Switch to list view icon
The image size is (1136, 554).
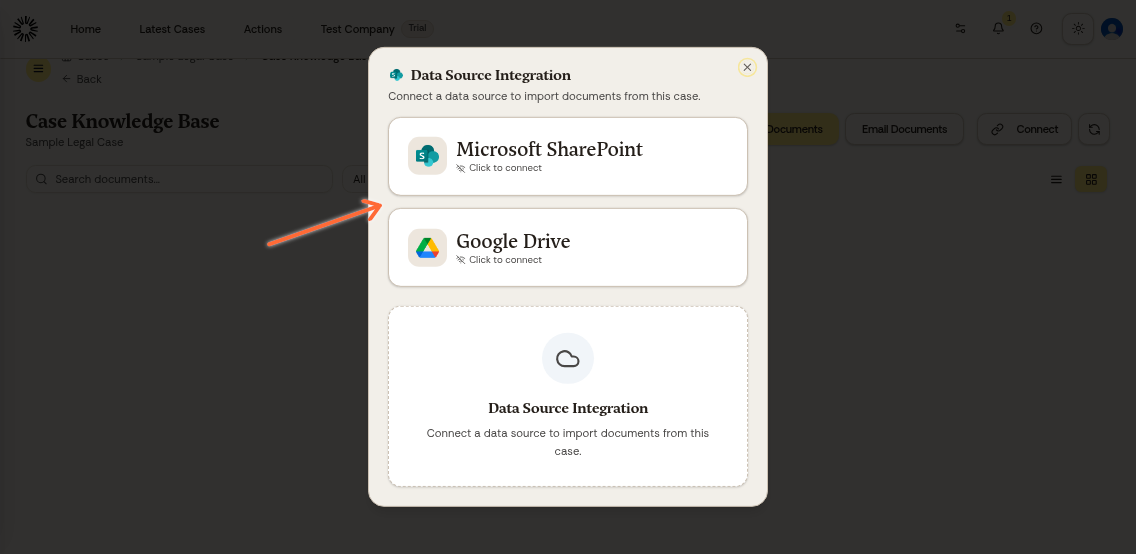1056,180
